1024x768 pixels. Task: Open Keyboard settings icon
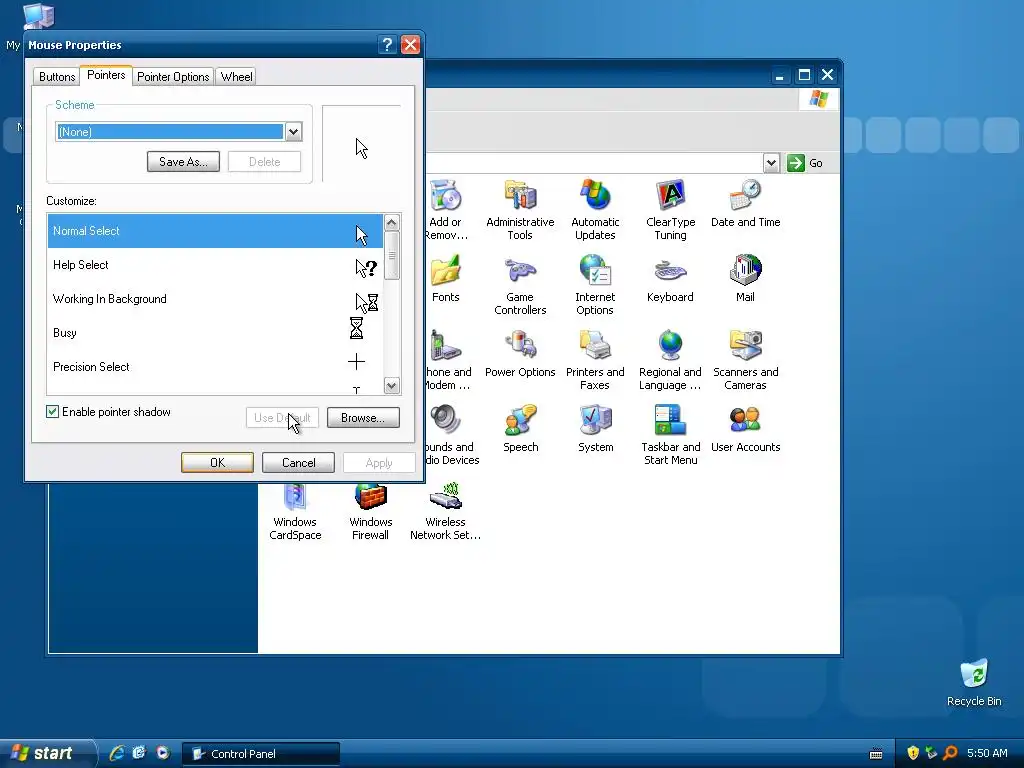(x=670, y=279)
